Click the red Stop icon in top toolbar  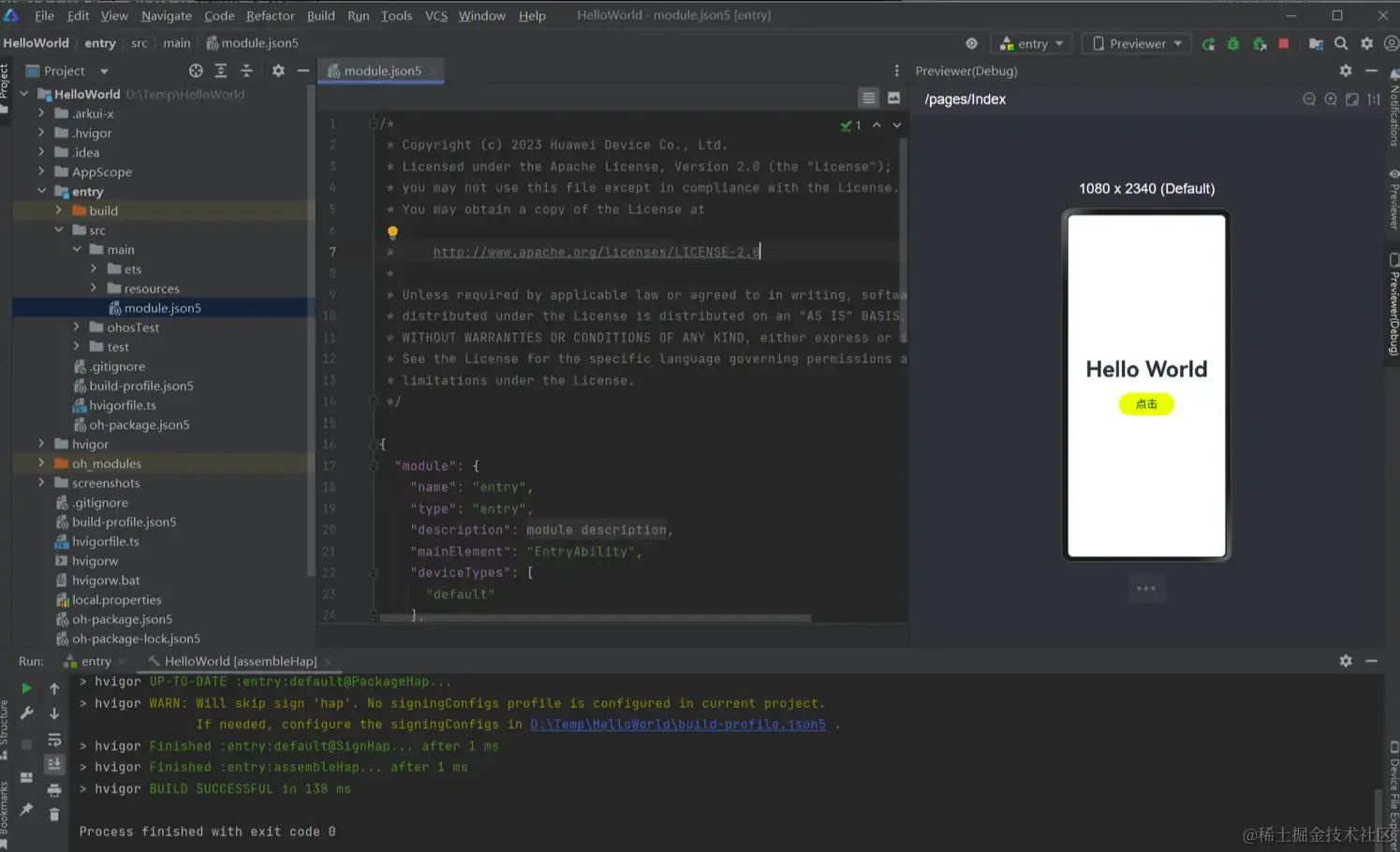1284,43
